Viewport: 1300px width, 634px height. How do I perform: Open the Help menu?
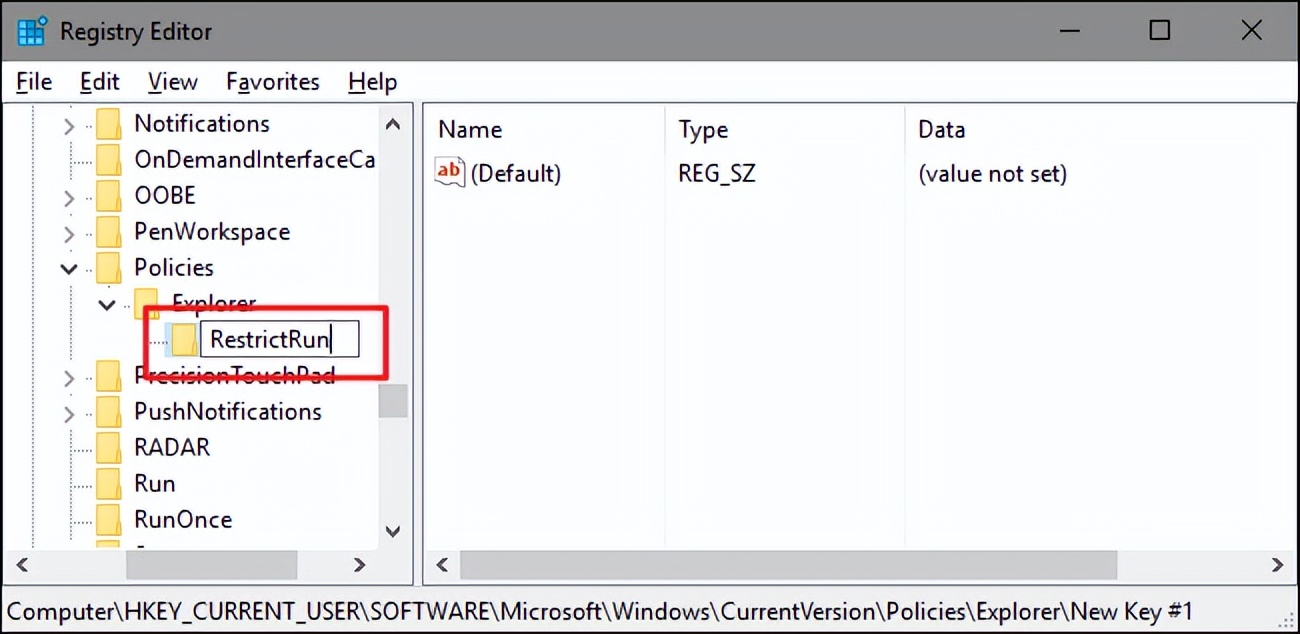tap(371, 81)
